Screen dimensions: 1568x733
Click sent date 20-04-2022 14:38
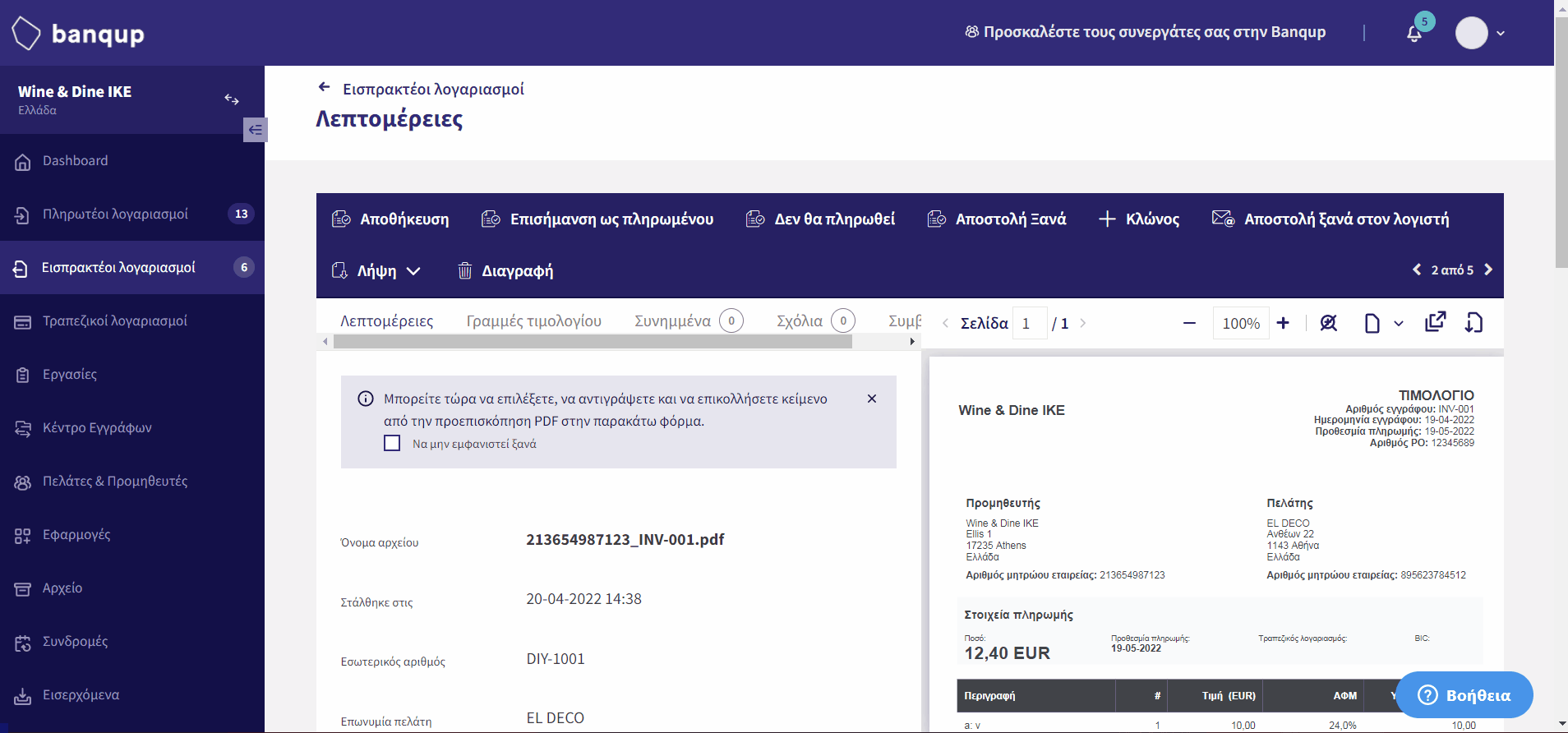pos(583,599)
